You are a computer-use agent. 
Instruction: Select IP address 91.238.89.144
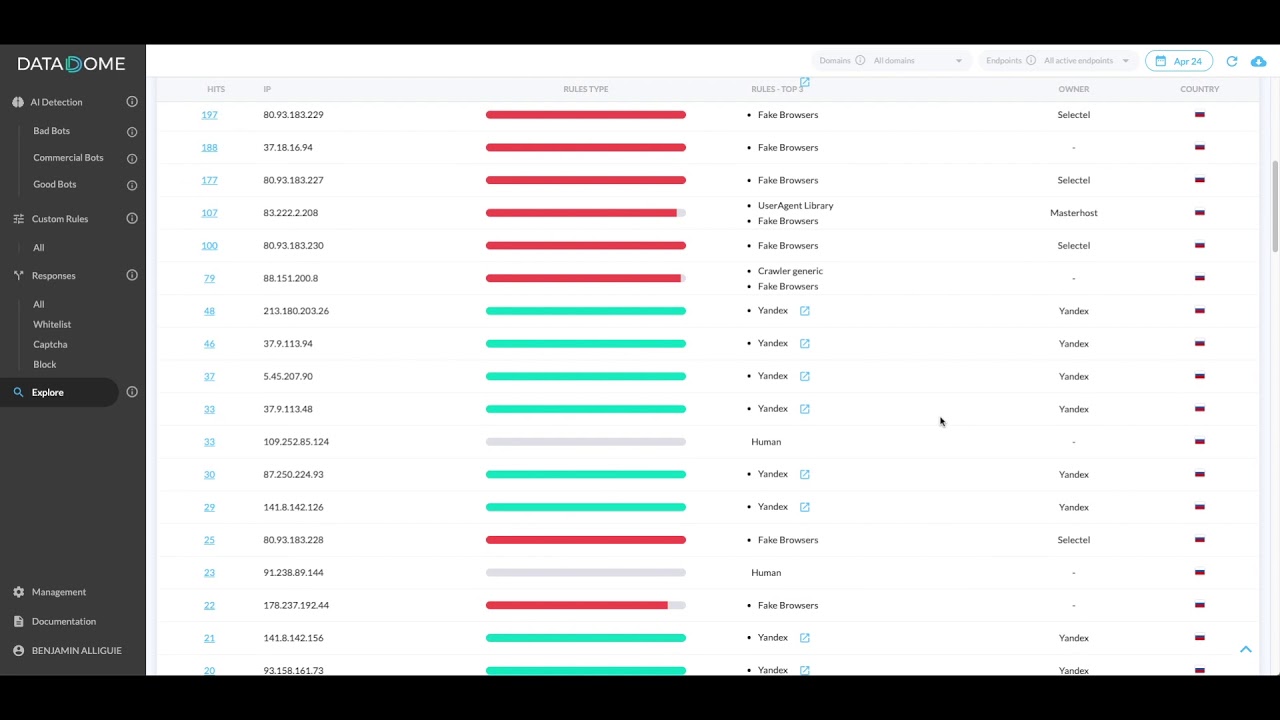pos(293,573)
